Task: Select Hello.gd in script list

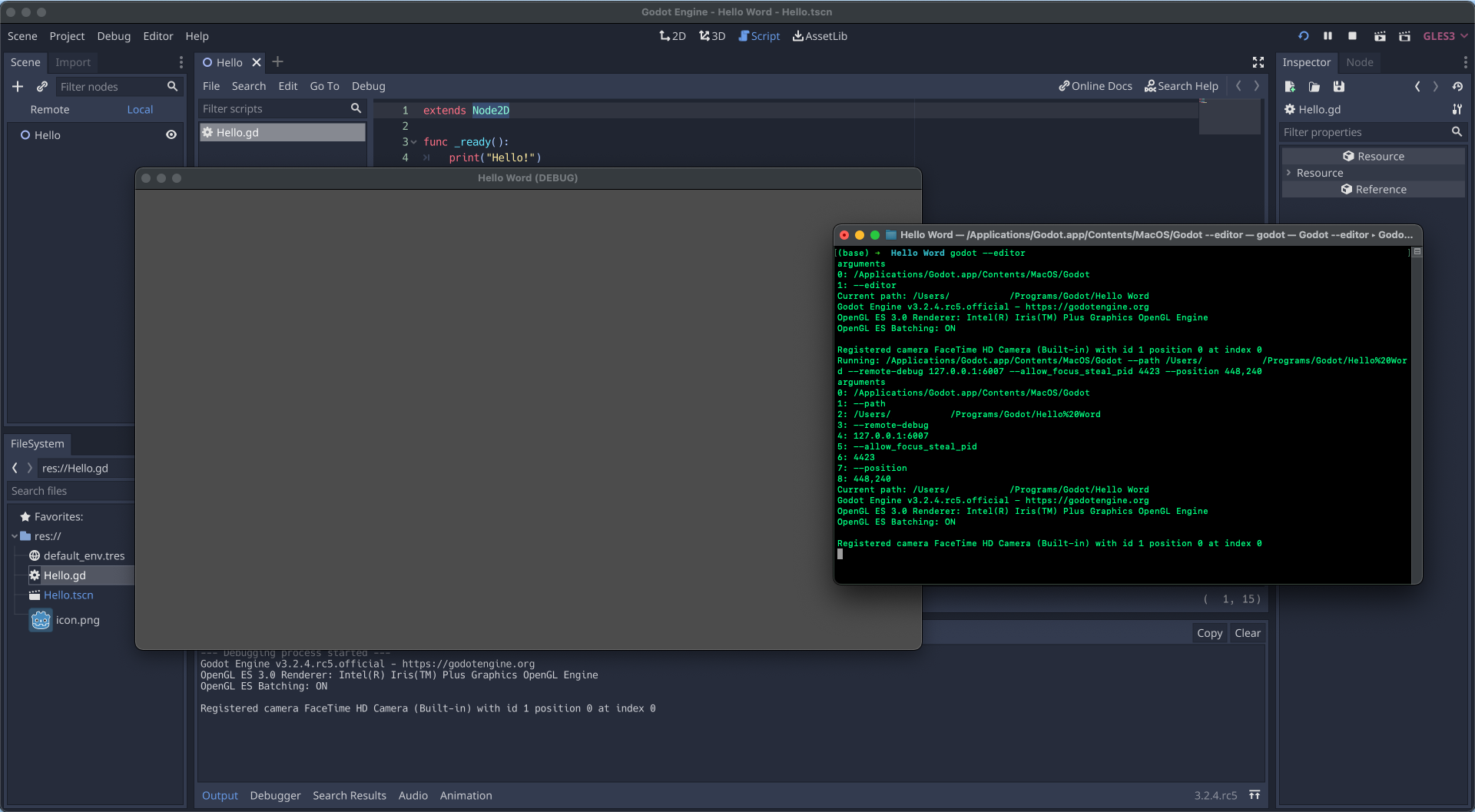Action: click(x=283, y=133)
